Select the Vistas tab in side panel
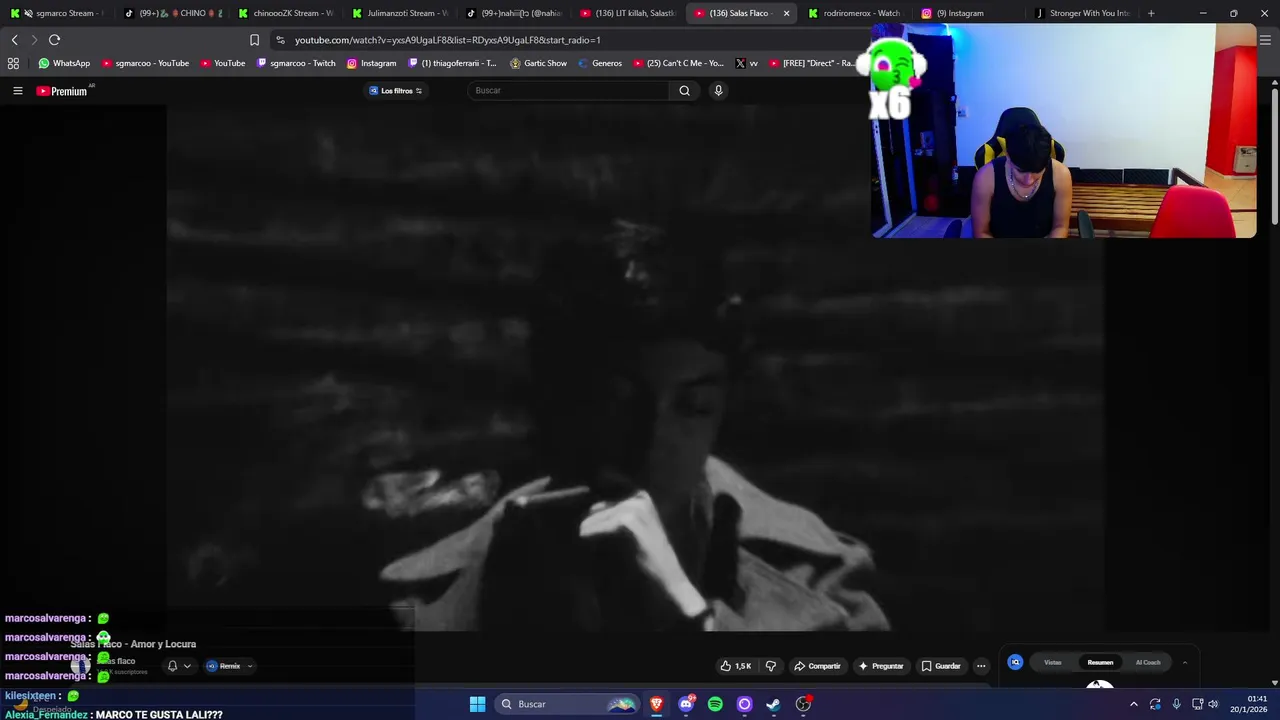This screenshot has width=1280, height=720. click(1052, 662)
